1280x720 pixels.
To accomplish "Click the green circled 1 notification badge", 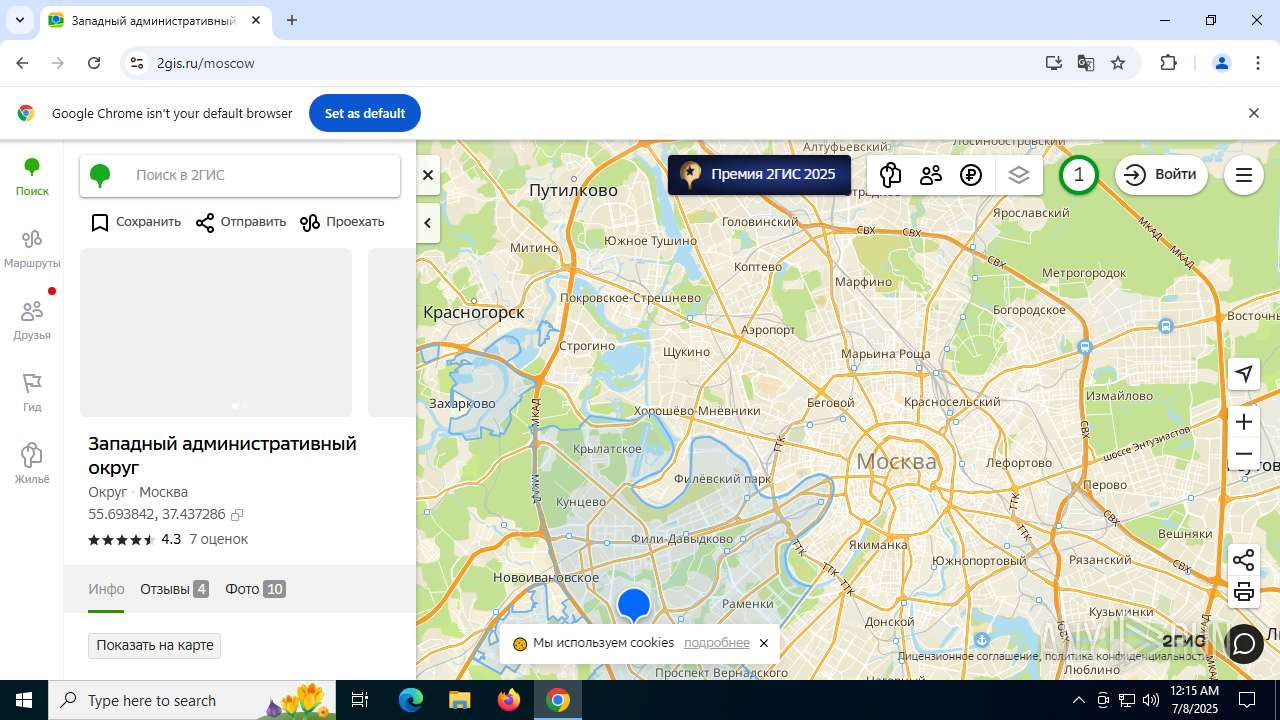I will (1078, 175).
